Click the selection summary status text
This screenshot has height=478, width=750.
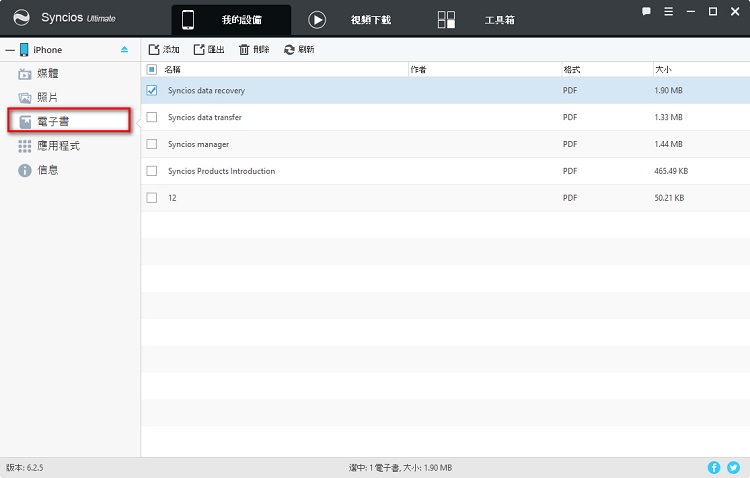[400, 467]
